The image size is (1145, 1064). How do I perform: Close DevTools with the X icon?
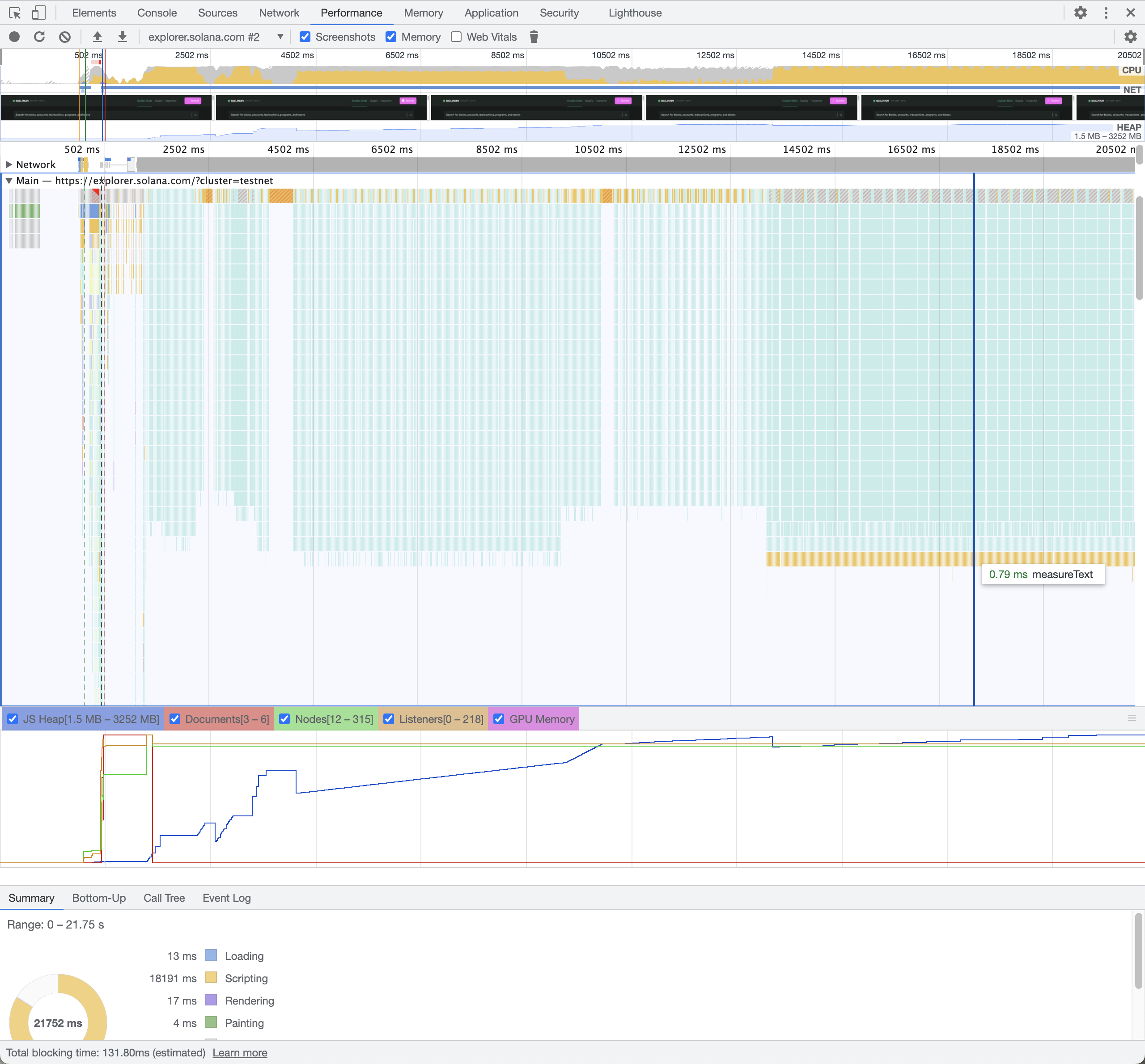tap(1131, 13)
